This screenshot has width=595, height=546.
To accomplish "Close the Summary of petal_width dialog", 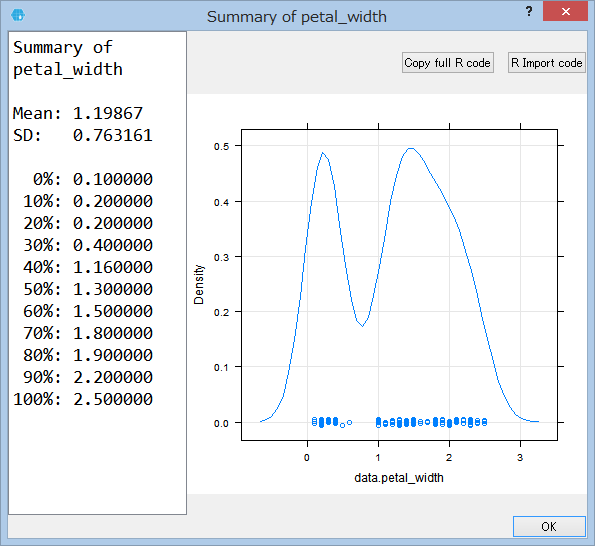I will coord(565,11).
